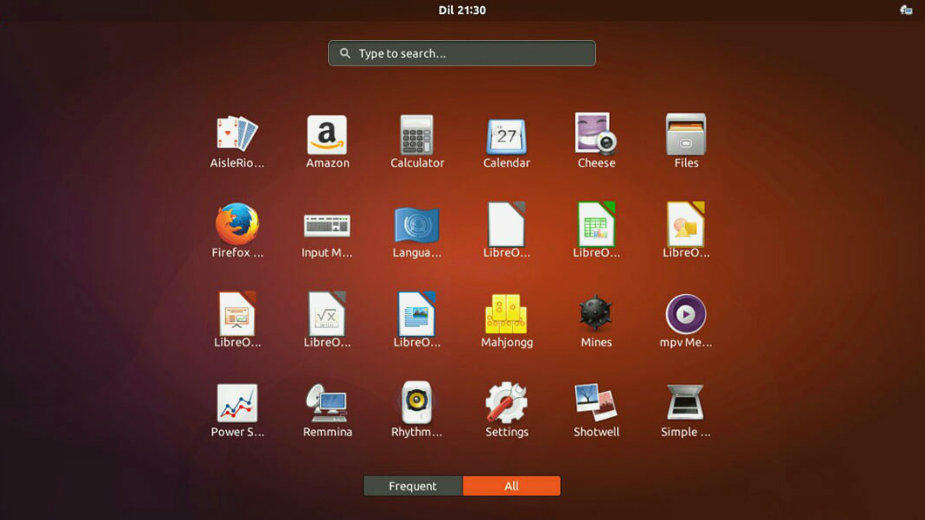Open the top bar clock showing 21:30

[x=462, y=10]
